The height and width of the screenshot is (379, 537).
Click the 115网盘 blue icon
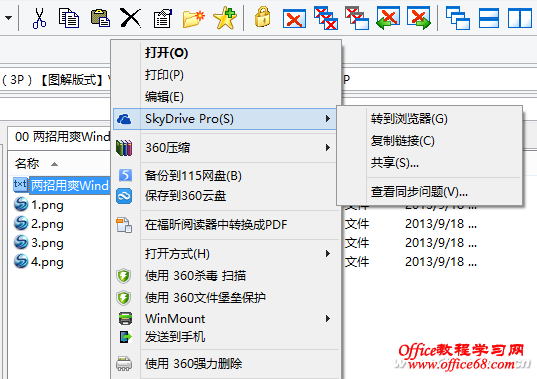(x=125, y=175)
